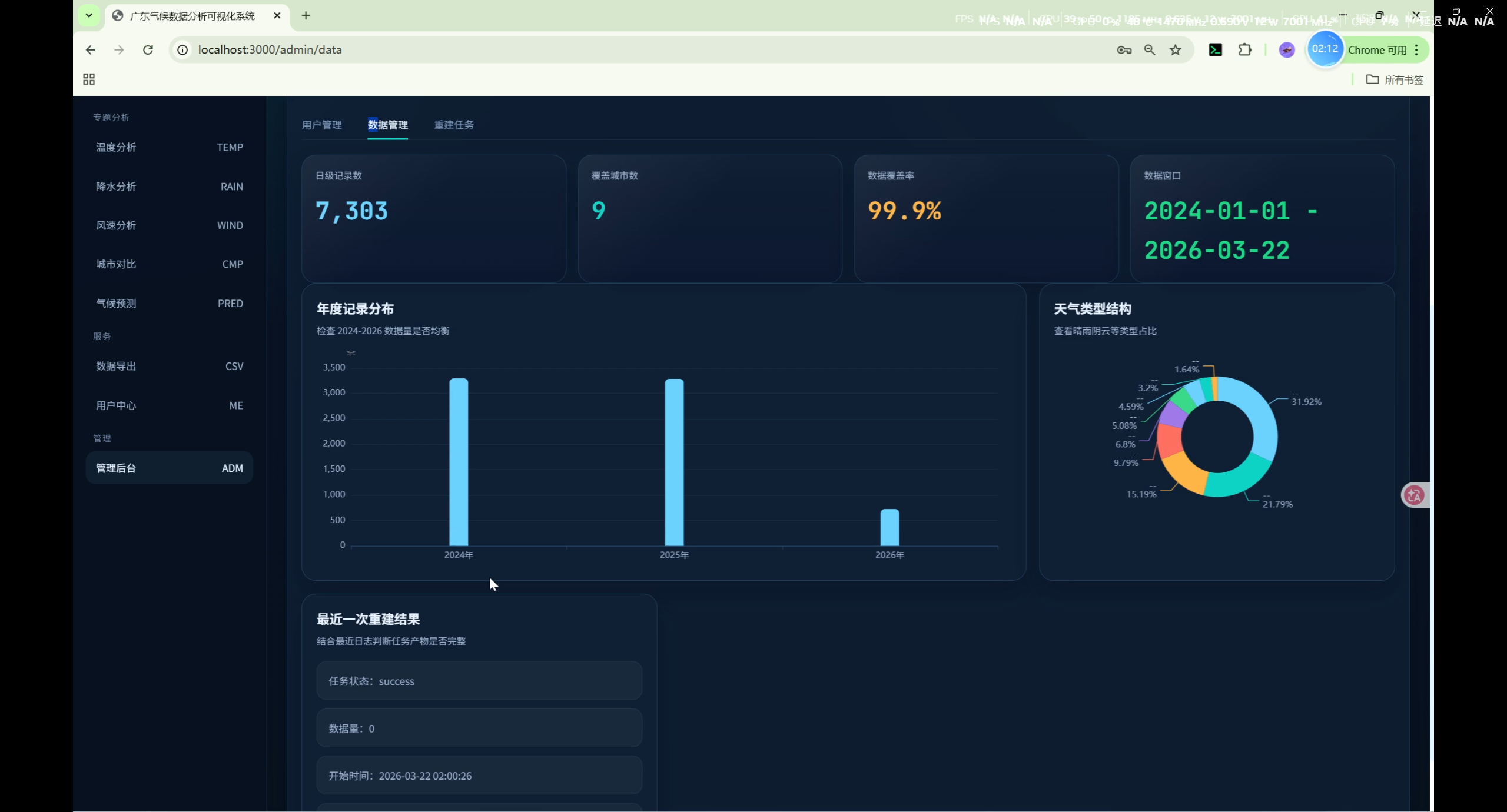Click the floating translate icon at right edge
The height and width of the screenshot is (812, 1507).
[1414, 495]
